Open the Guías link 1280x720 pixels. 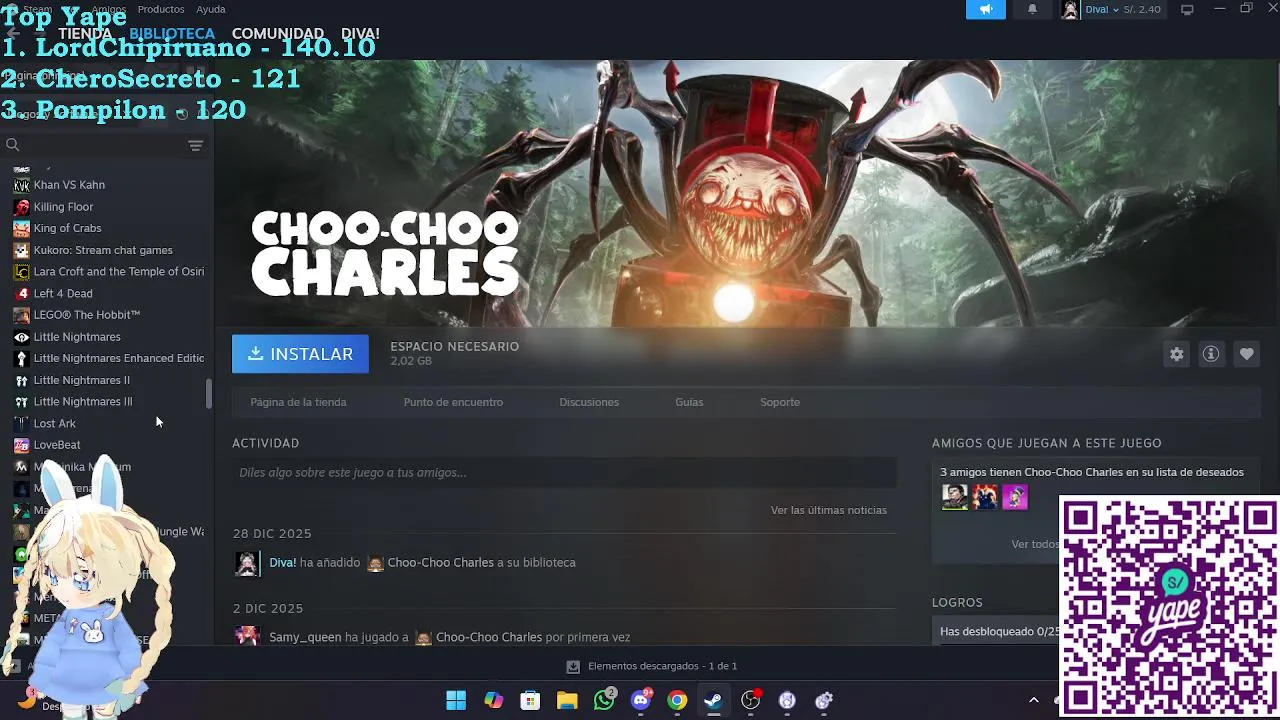(x=689, y=402)
